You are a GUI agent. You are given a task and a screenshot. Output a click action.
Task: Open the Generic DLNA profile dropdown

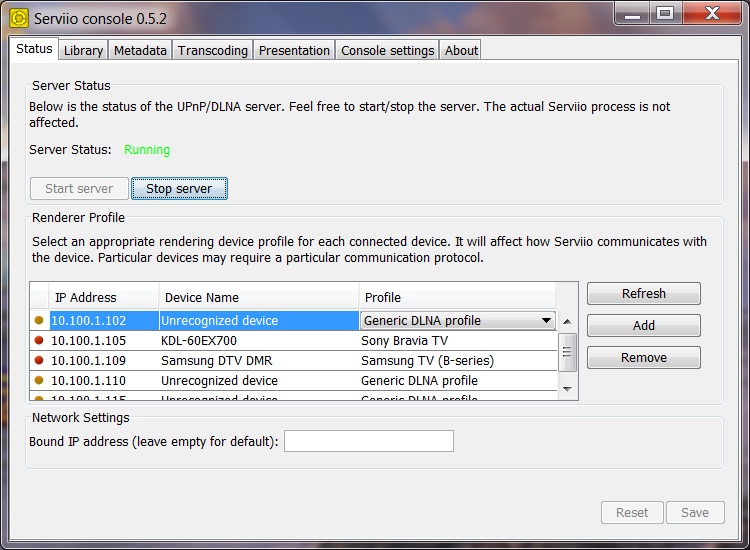coord(546,321)
